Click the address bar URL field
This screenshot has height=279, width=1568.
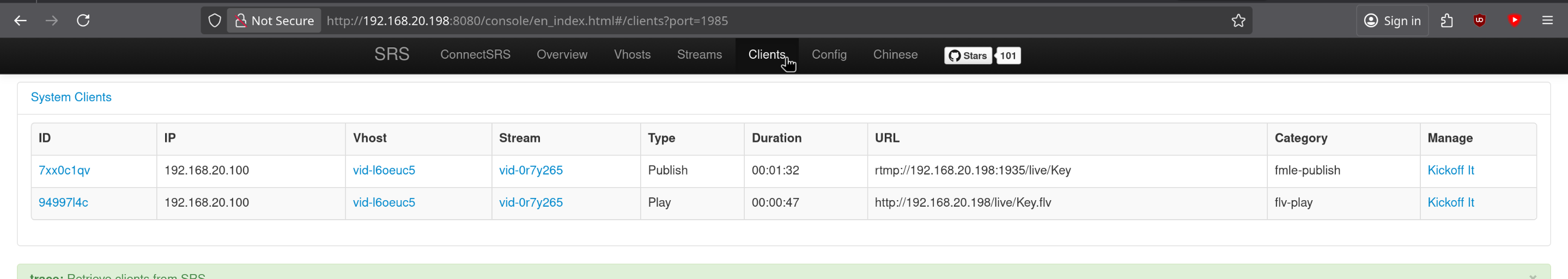[x=731, y=21]
